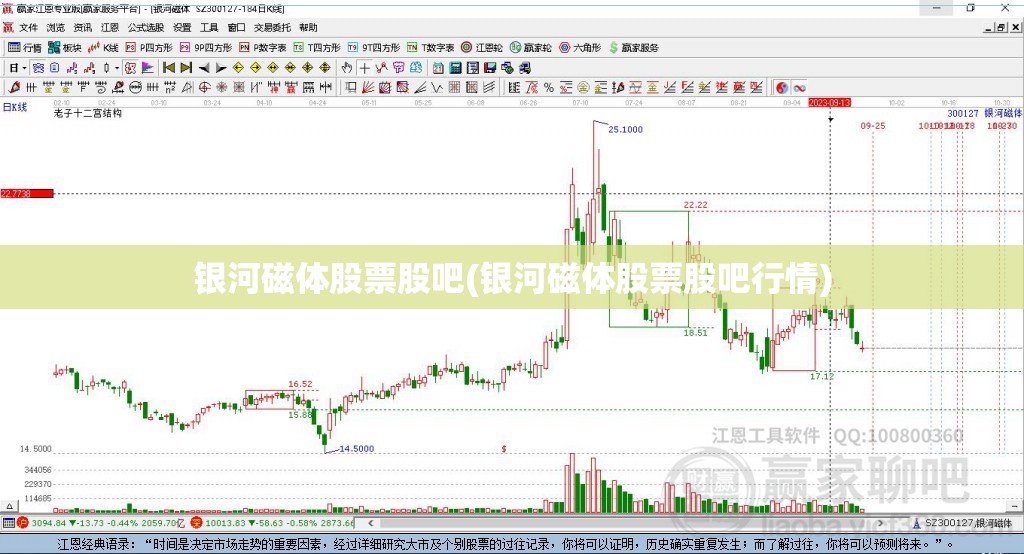Select the hand pan tool
This screenshot has height=554, width=1024.
[347, 68]
